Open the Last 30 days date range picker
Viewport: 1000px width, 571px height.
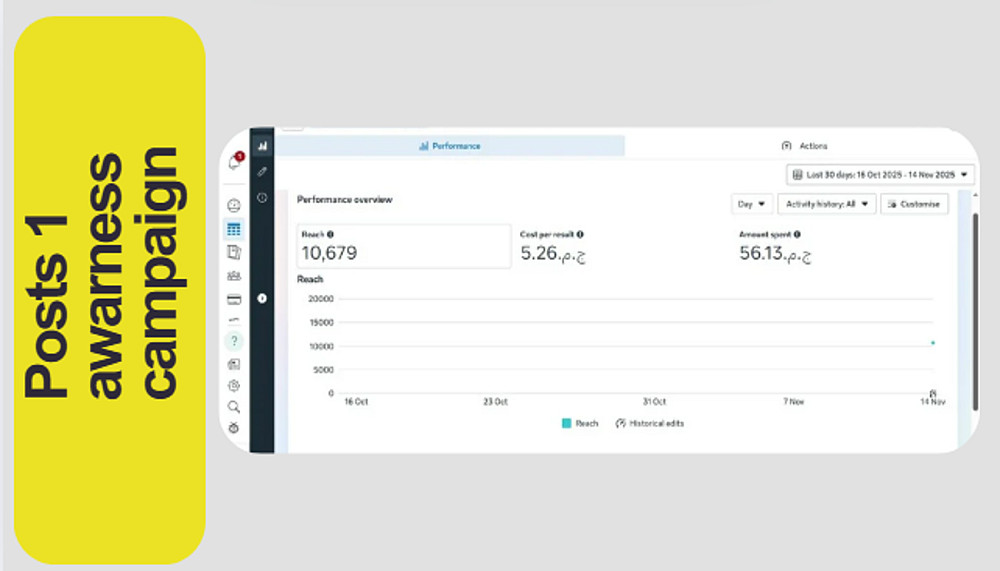click(880, 174)
